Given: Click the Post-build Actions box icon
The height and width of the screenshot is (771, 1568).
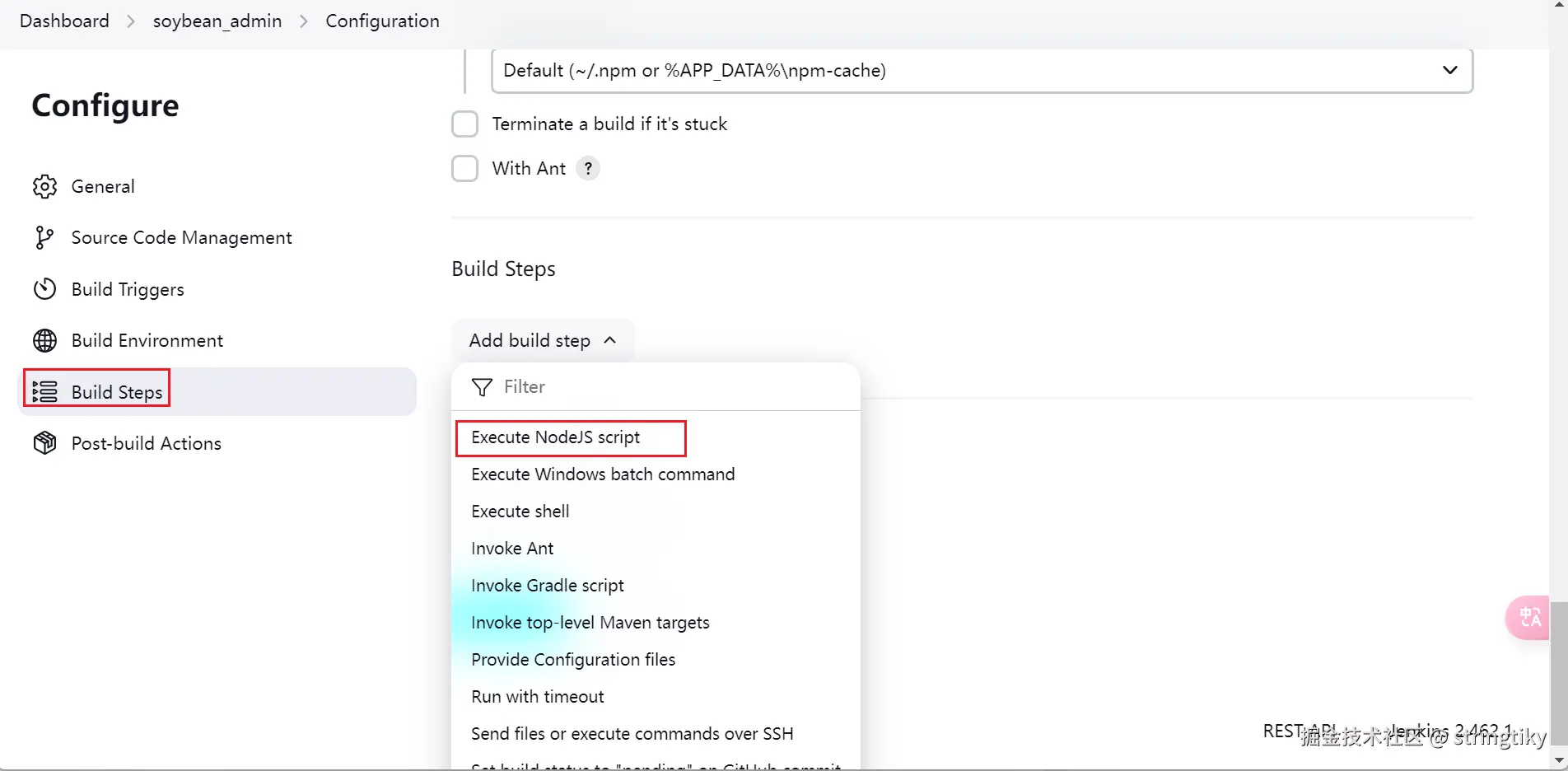Looking at the screenshot, I should pyautogui.click(x=44, y=443).
